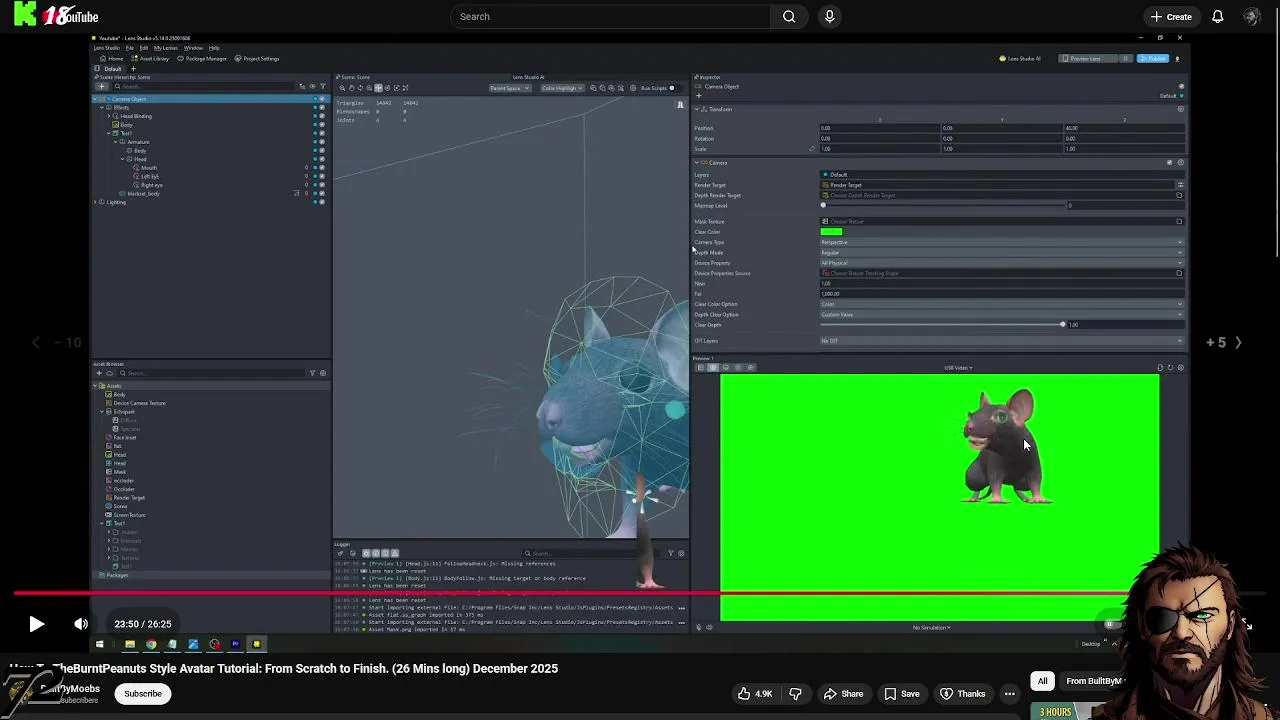Image resolution: width=1280 pixels, height=720 pixels.
Task: Open Asset Browser settings gear
Action: 323,373
